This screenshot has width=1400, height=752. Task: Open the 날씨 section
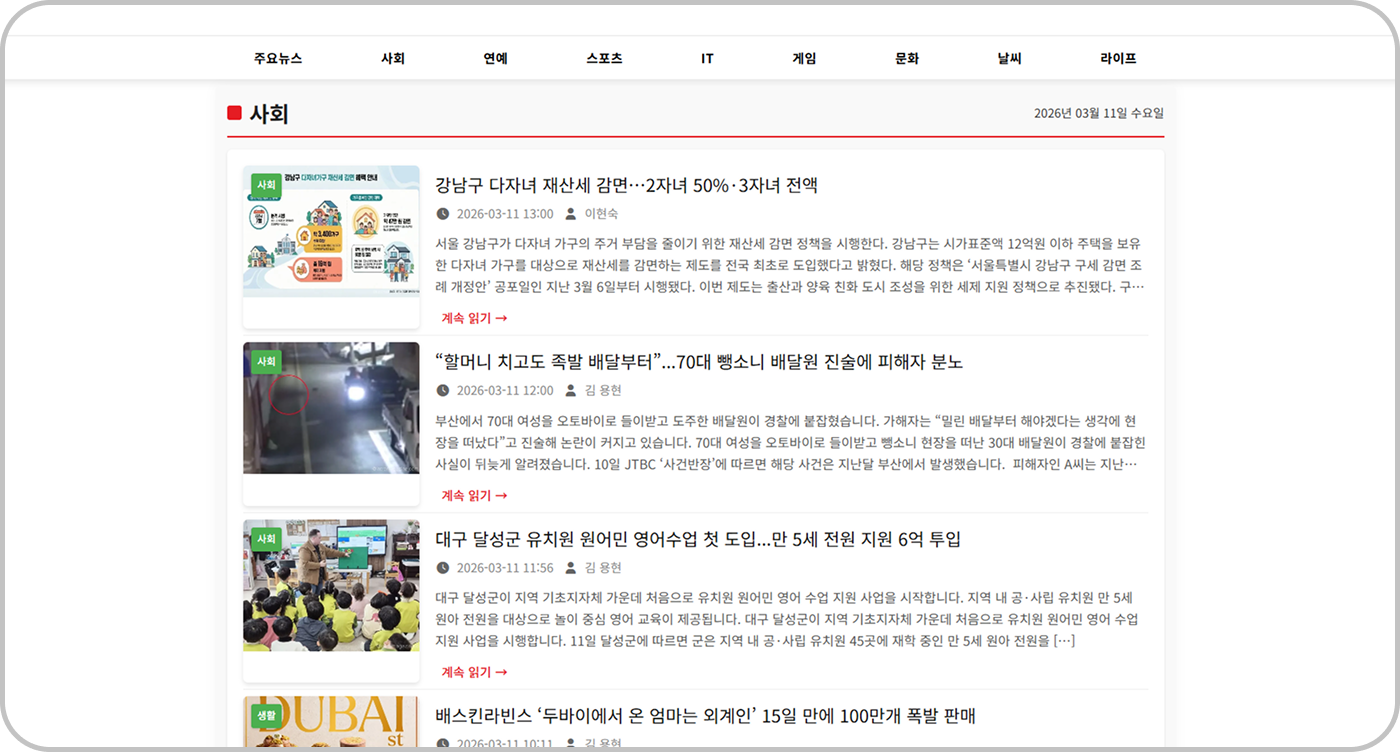[x=1009, y=58]
